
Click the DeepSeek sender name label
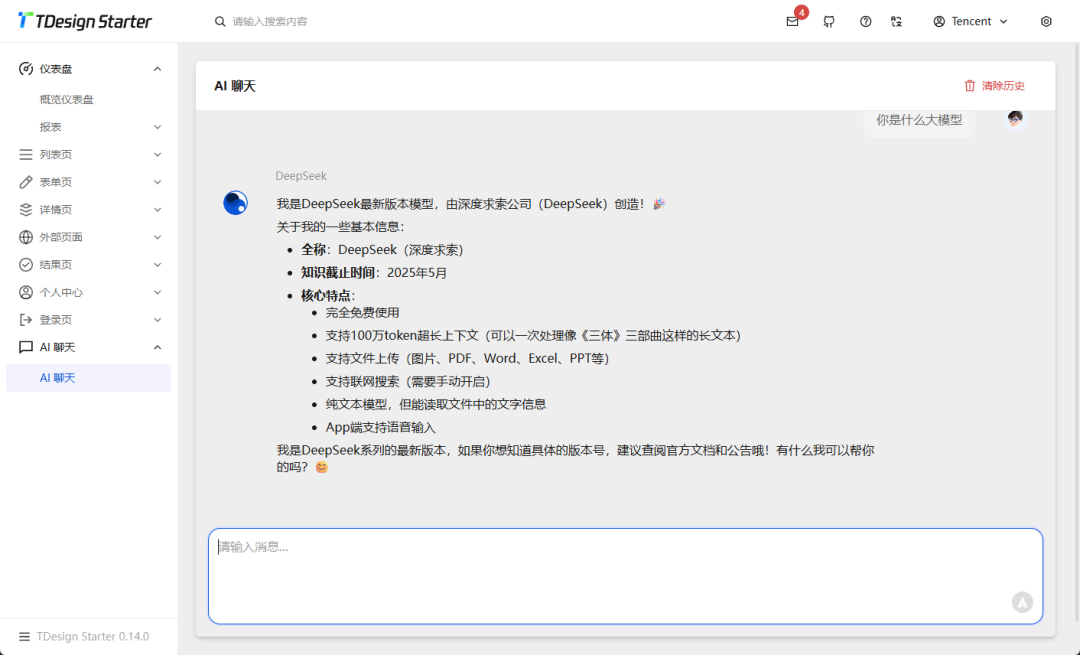click(301, 176)
